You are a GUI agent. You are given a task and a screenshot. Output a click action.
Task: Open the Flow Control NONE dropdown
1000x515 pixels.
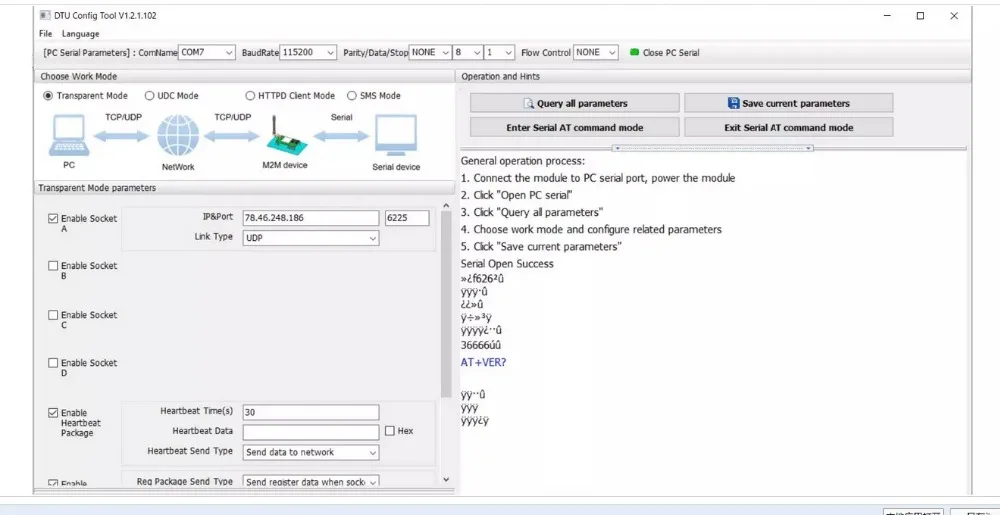point(596,52)
